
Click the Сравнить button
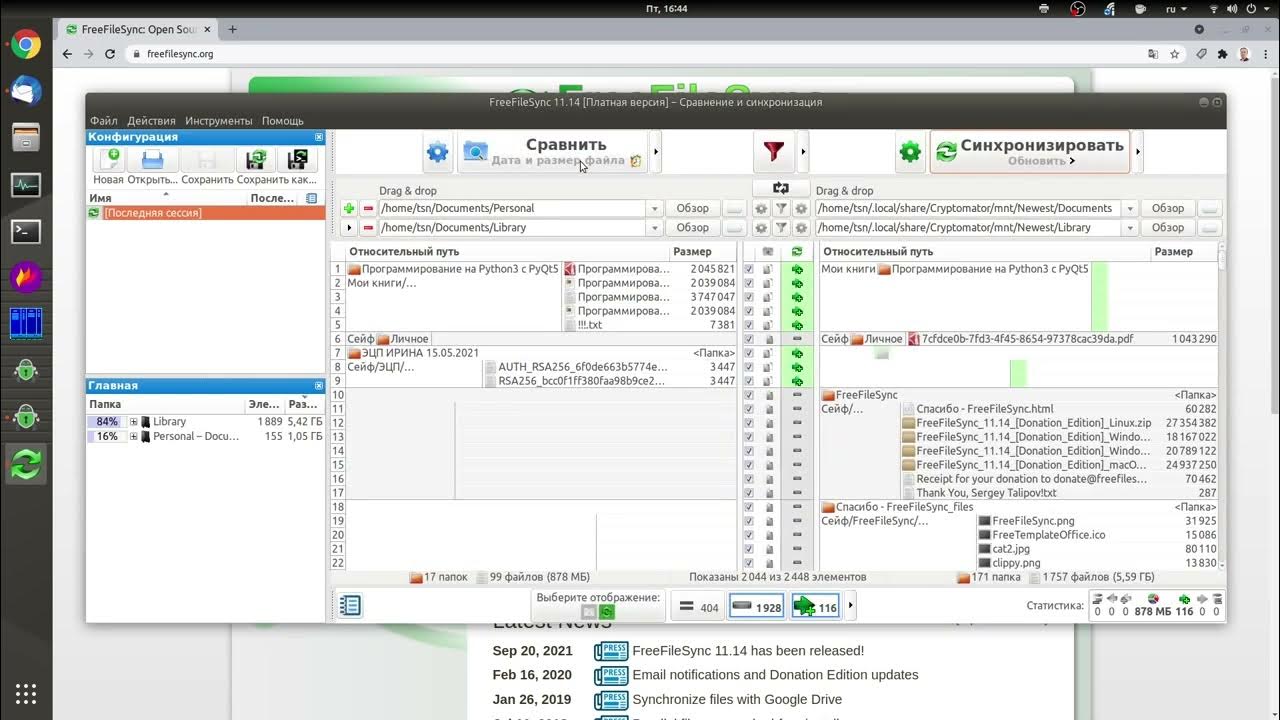pos(553,152)
